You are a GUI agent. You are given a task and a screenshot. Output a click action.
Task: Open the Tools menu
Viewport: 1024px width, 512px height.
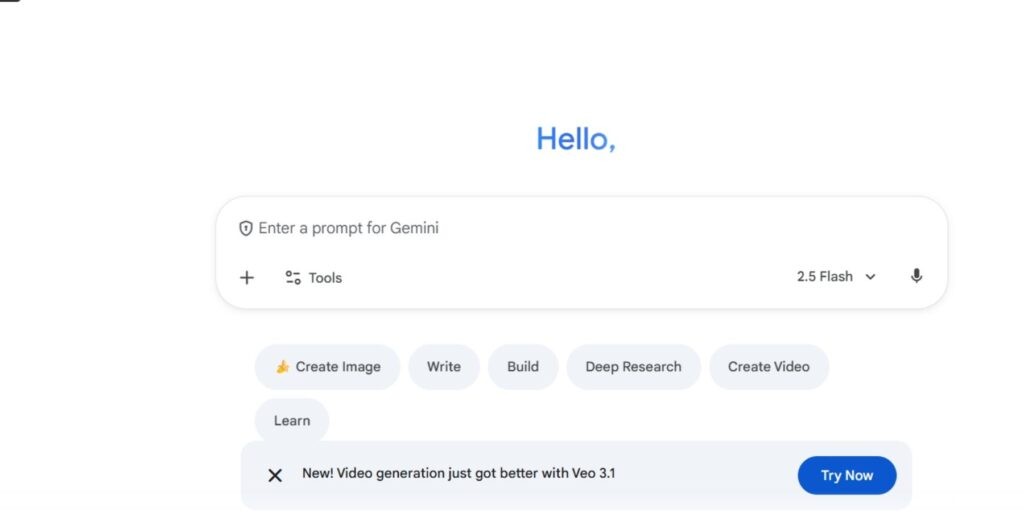tap(313, 278)
